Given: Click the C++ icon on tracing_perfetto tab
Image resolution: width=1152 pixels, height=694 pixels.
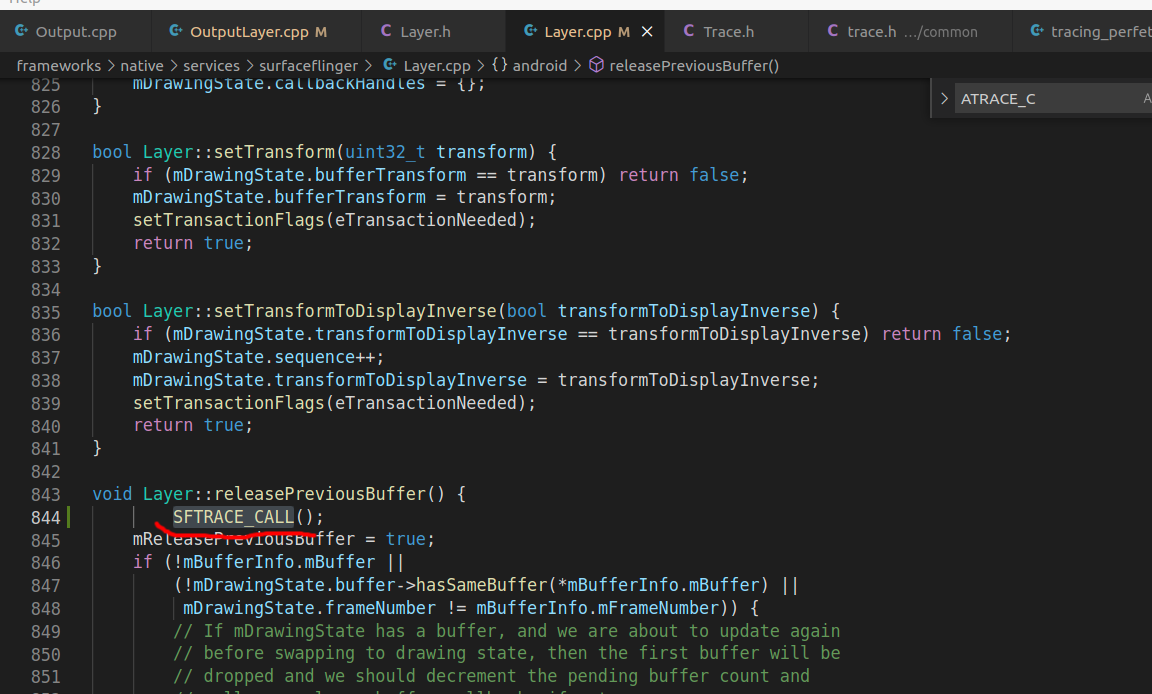Looking at the screenshot, I should pyautogui.click(x=1037, y=31).
